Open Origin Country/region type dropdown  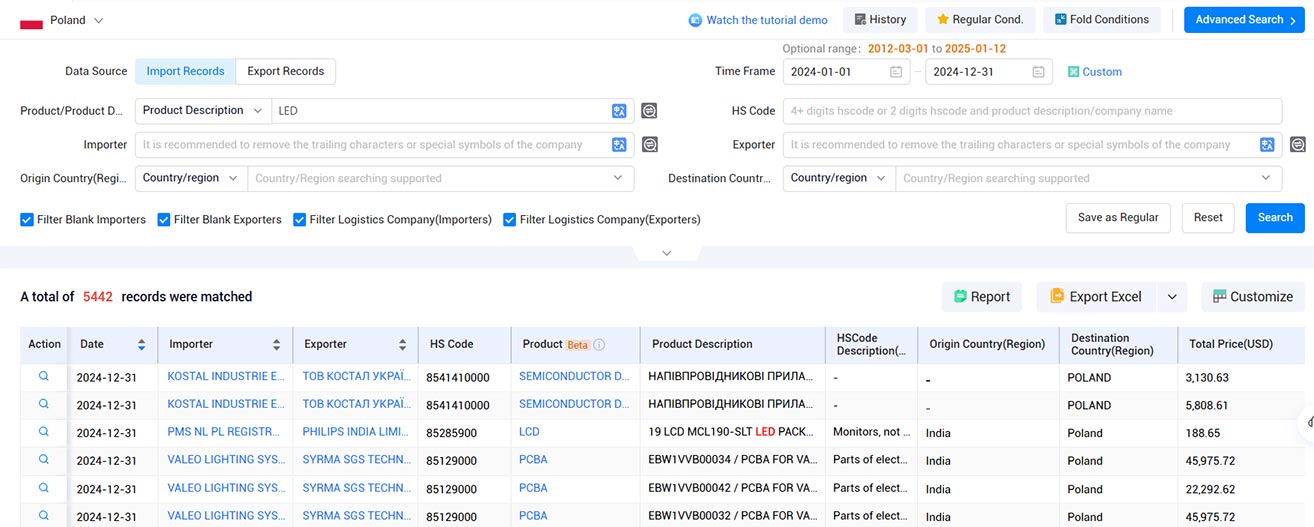(191, 179)
